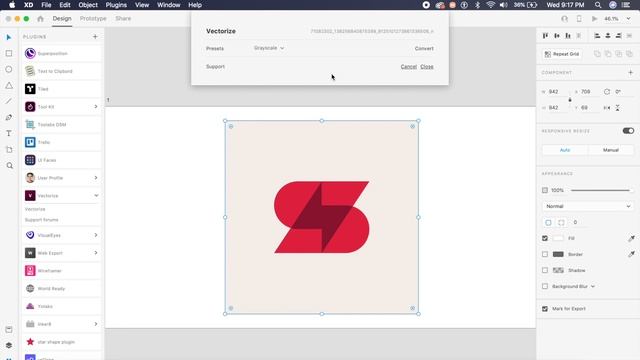Screen dimensions: 640x360
Task: Click Close in Vectorize dialog
Action: point(427,67)
